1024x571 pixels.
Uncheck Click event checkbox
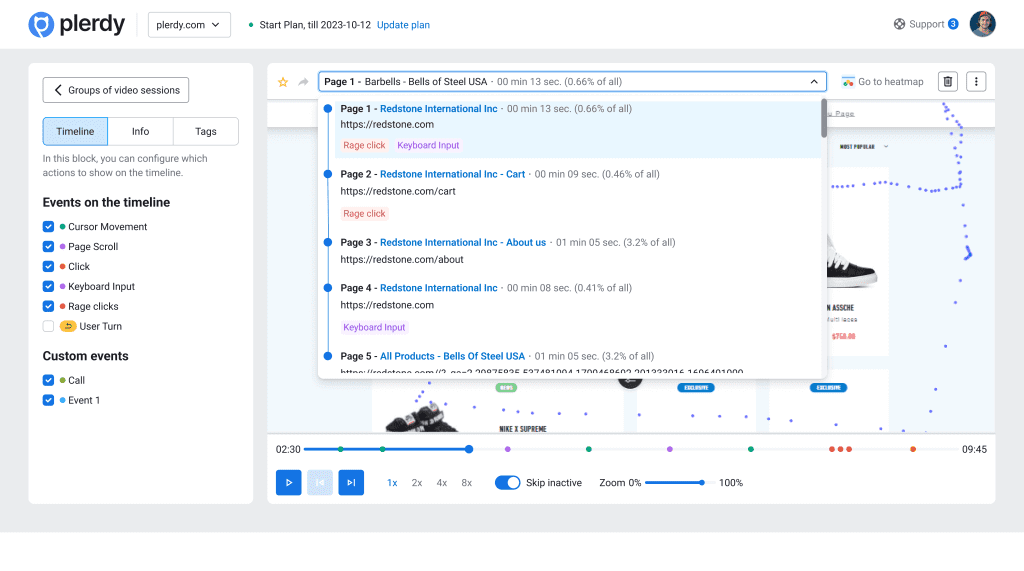click(x=48, y=267)
